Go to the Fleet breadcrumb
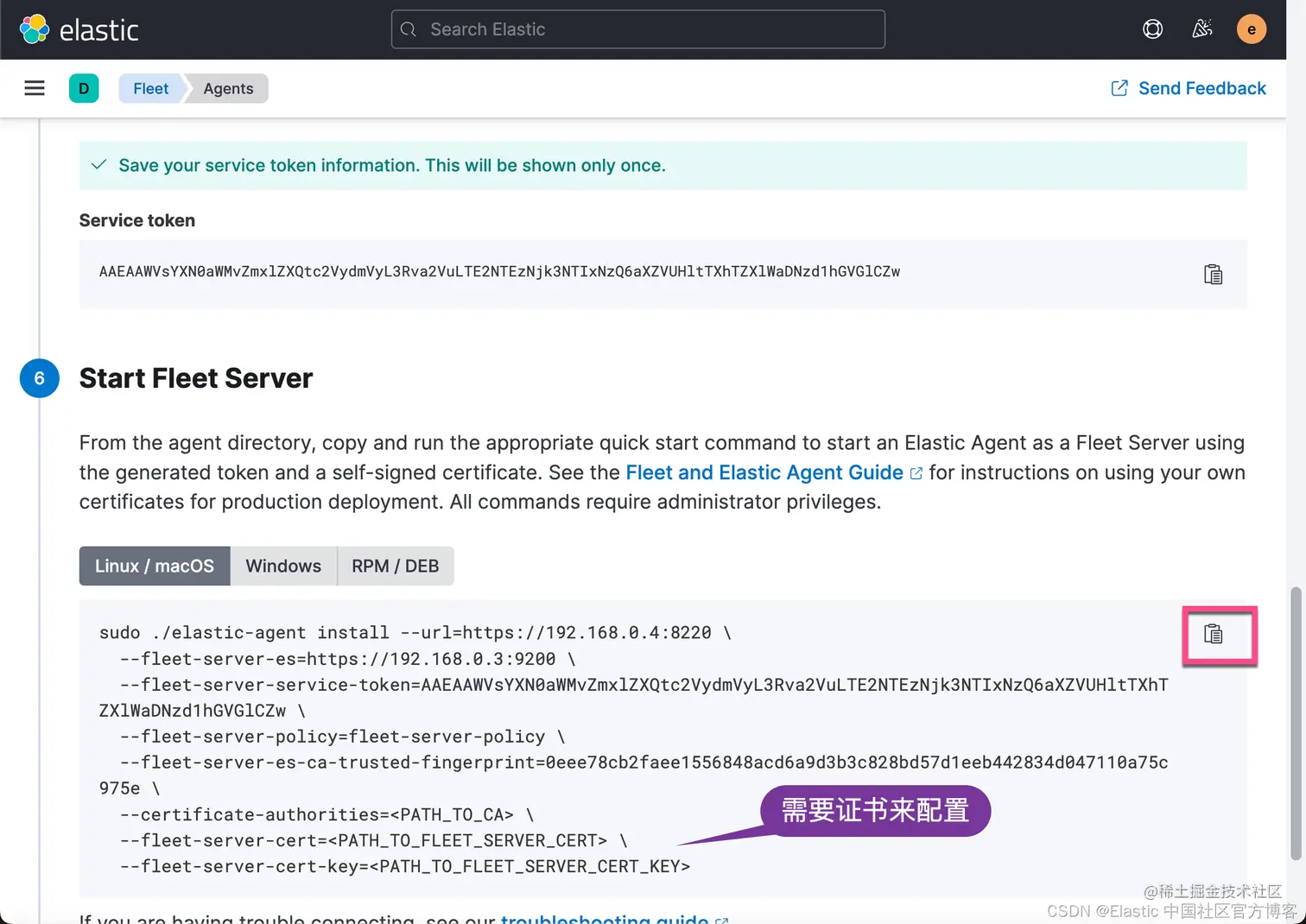Screen dimensions: 1306x924 tap(151, 88)
